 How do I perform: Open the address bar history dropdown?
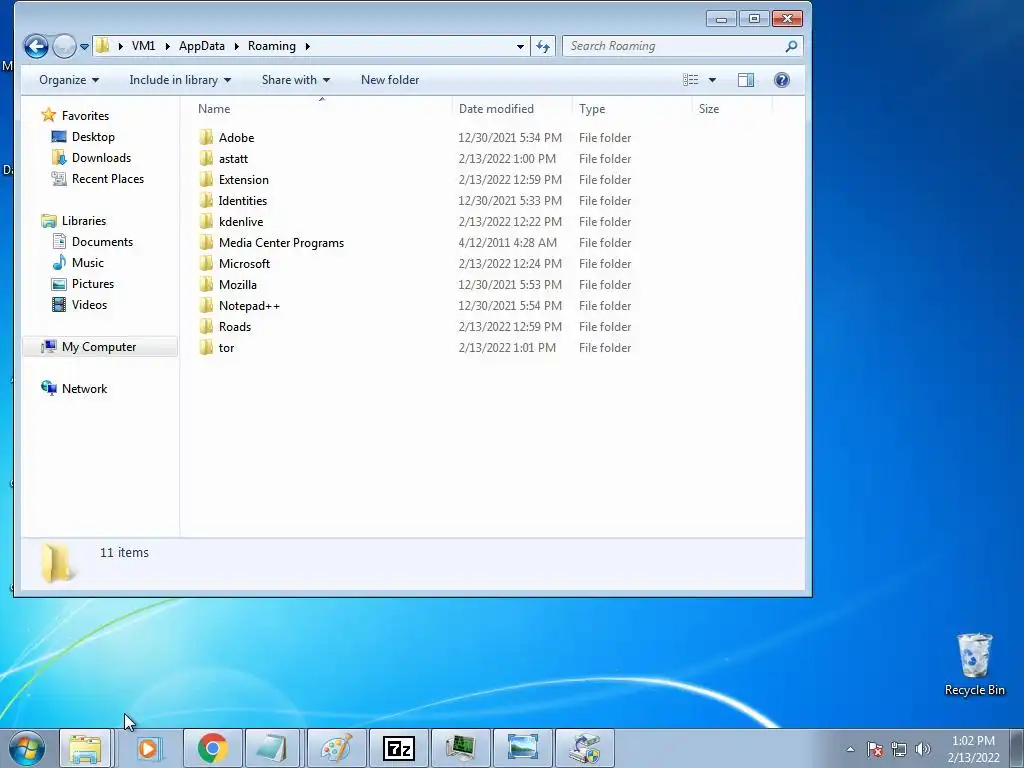520,46
